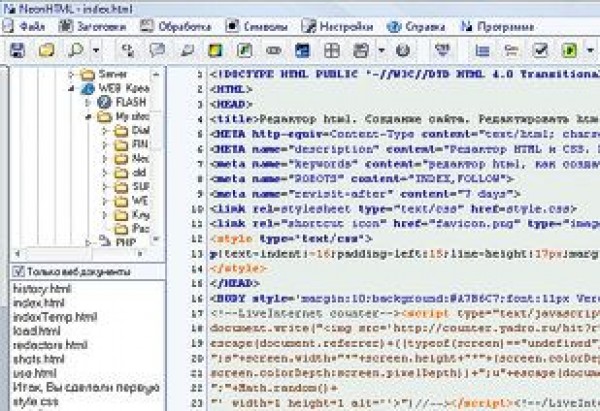Click the magnifier Search toolbar icon
This screenshot has height=411, width=600.
pyautogui.click(x=75, y=50)
